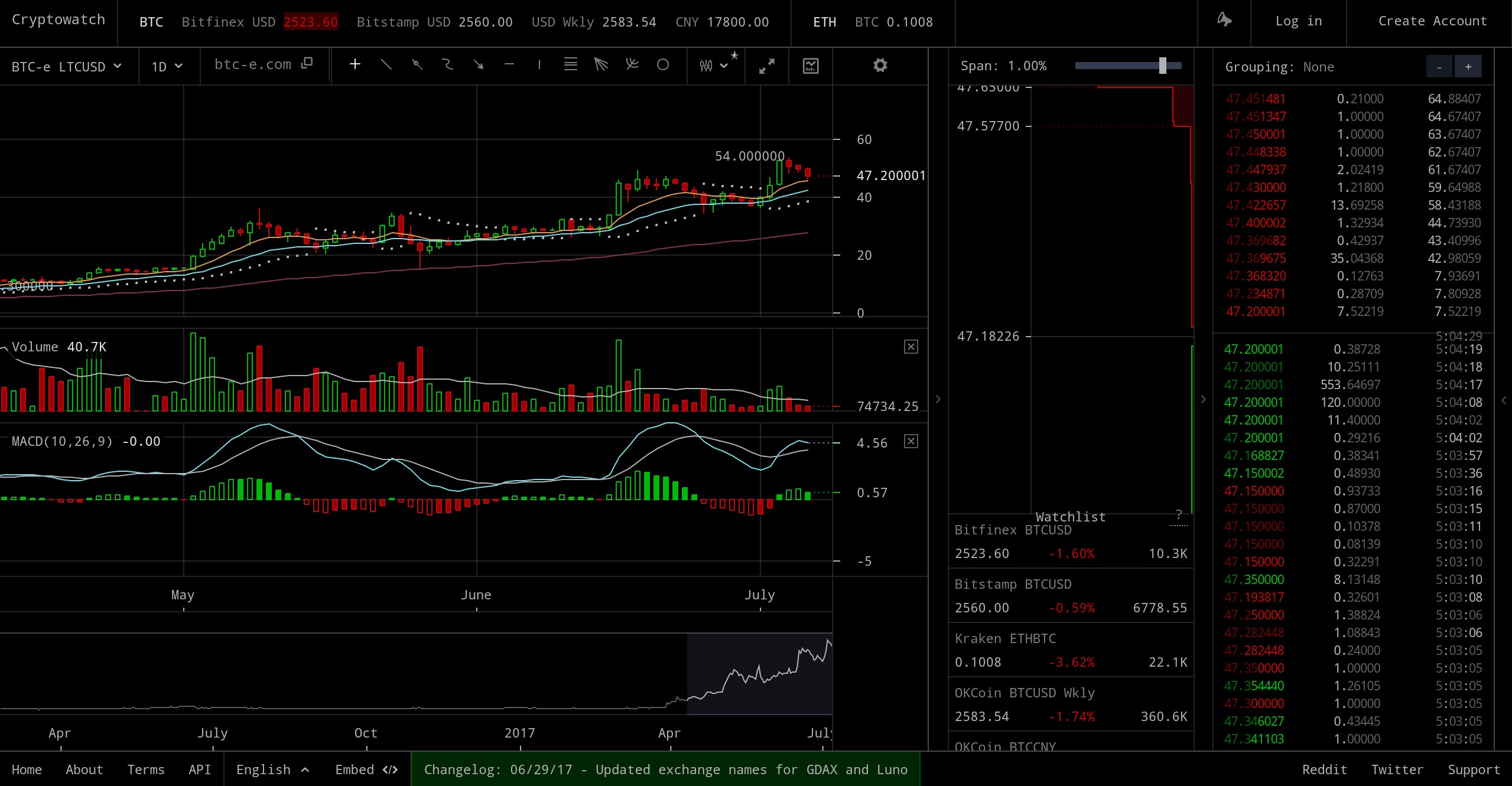Expand the candlestick chart type dropdown
The width and height of the screenshot is (1512, 786).
coord(713,66)
